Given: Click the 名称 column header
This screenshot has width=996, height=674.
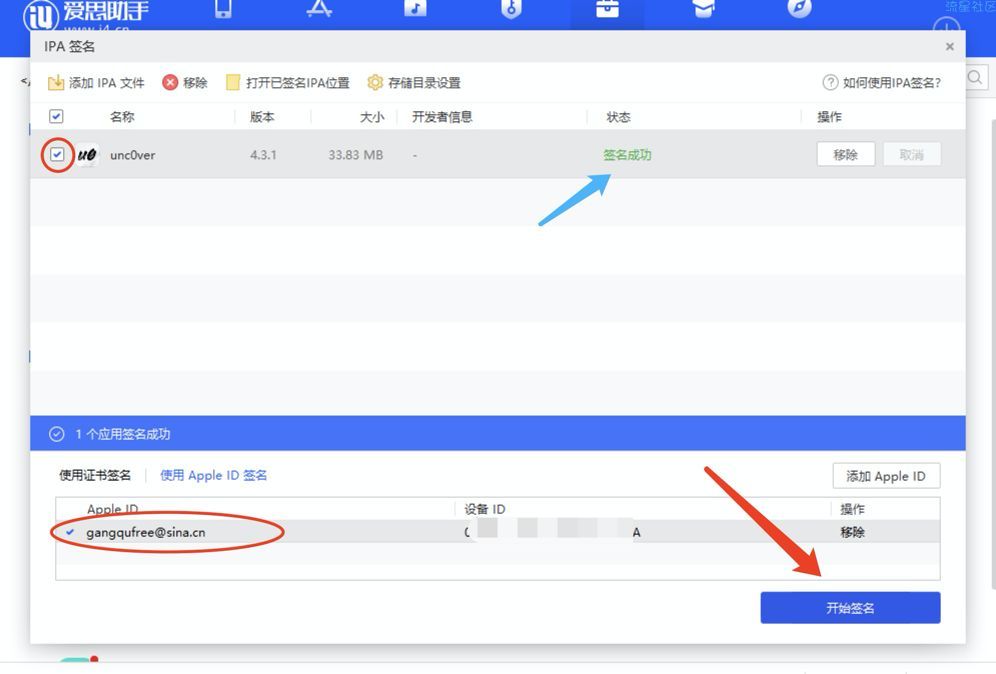Looking at the screenshot, I should (122, 117).
